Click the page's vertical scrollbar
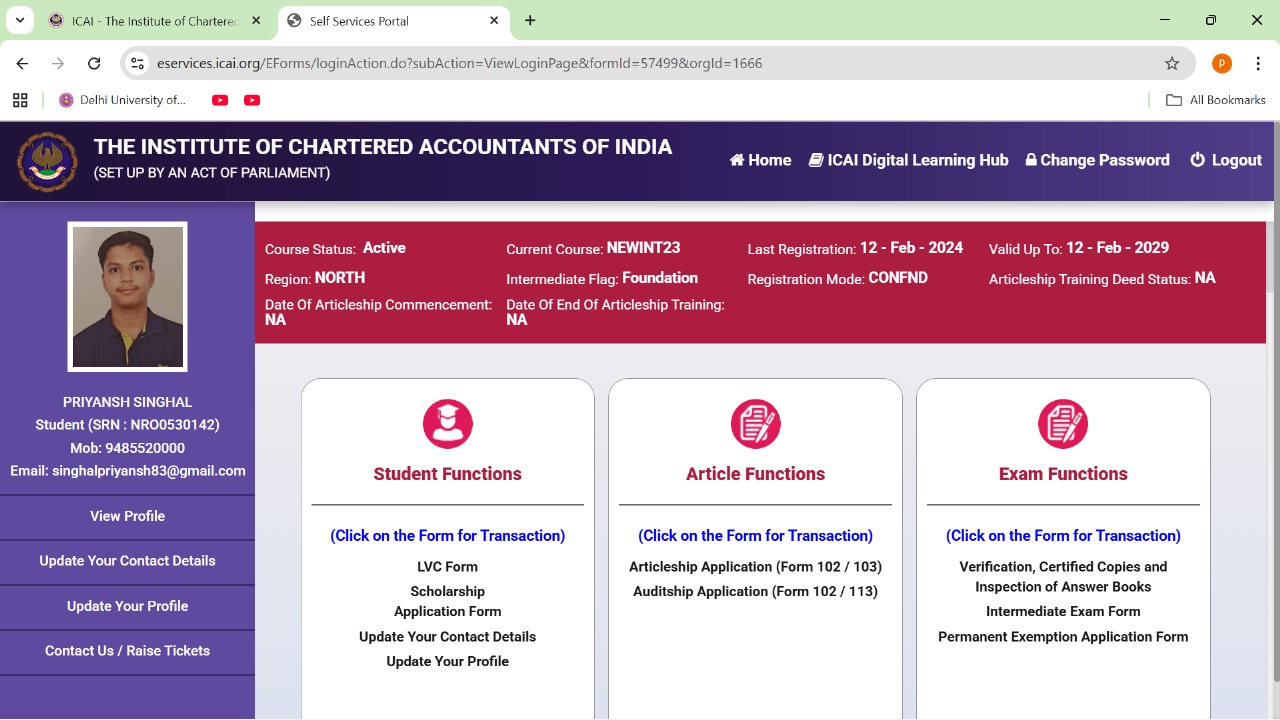 tap(1274, 450)
